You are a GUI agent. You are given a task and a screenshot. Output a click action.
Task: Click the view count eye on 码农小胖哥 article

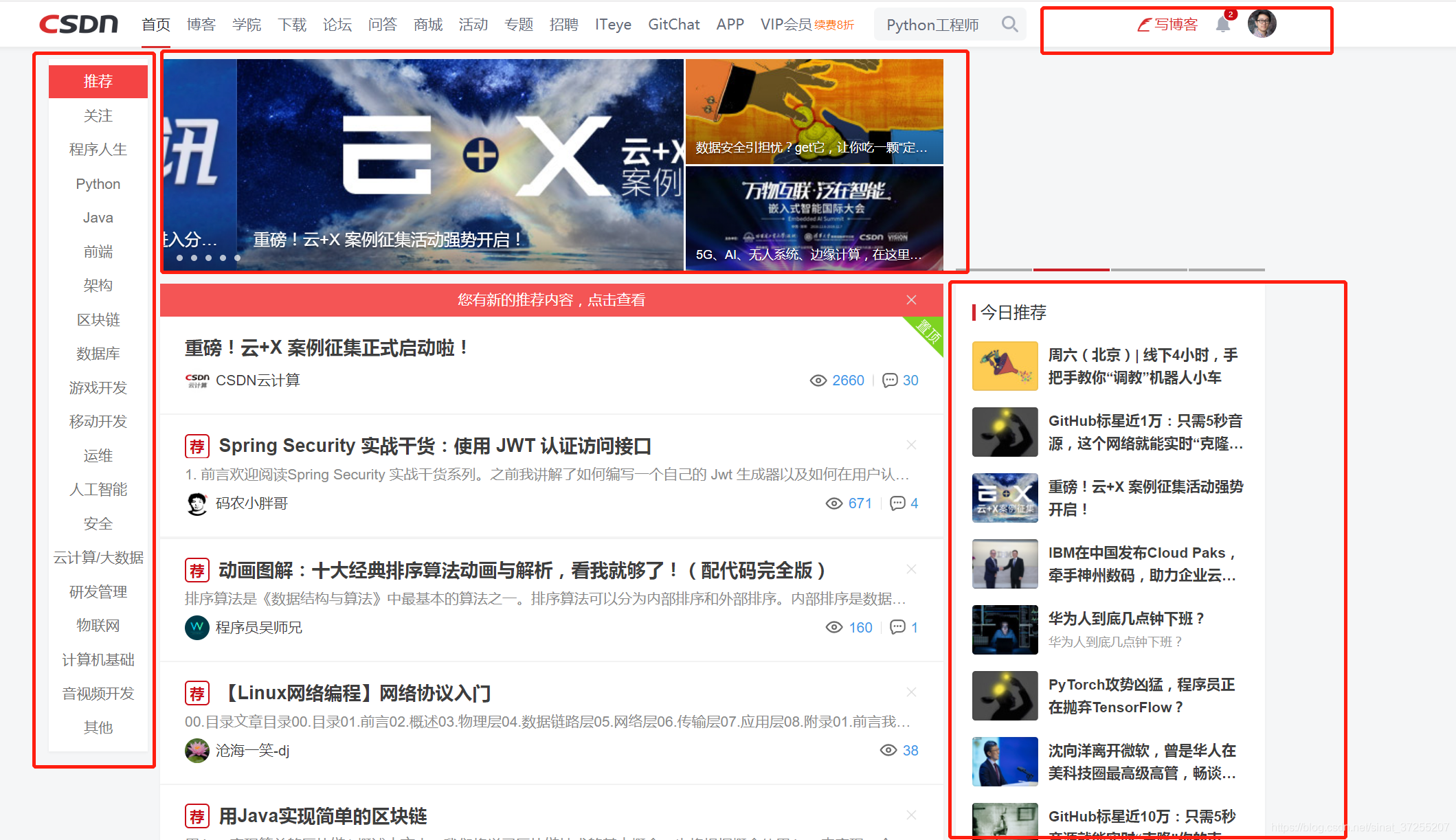pos(833,503)
